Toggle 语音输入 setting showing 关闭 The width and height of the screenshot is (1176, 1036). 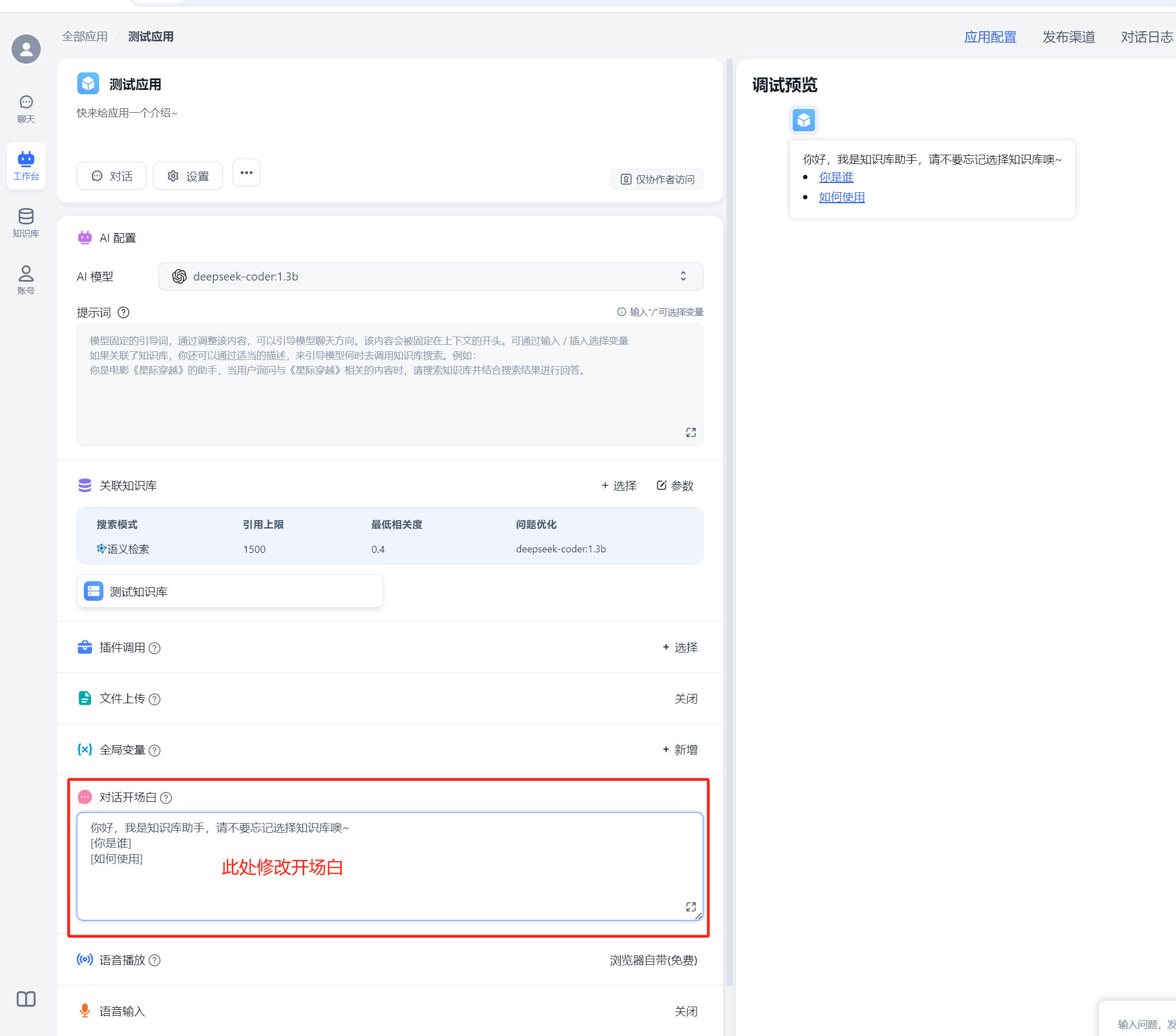[x=686, y=1011]
